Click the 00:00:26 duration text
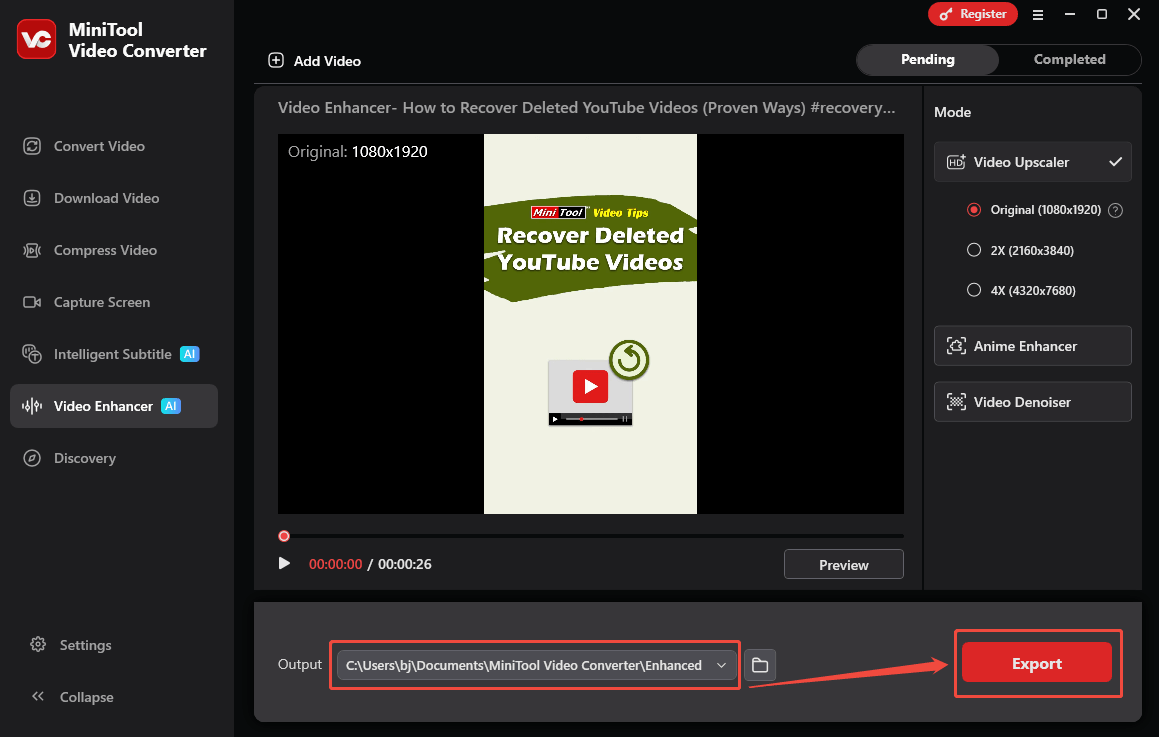 (x=405, y=564)
